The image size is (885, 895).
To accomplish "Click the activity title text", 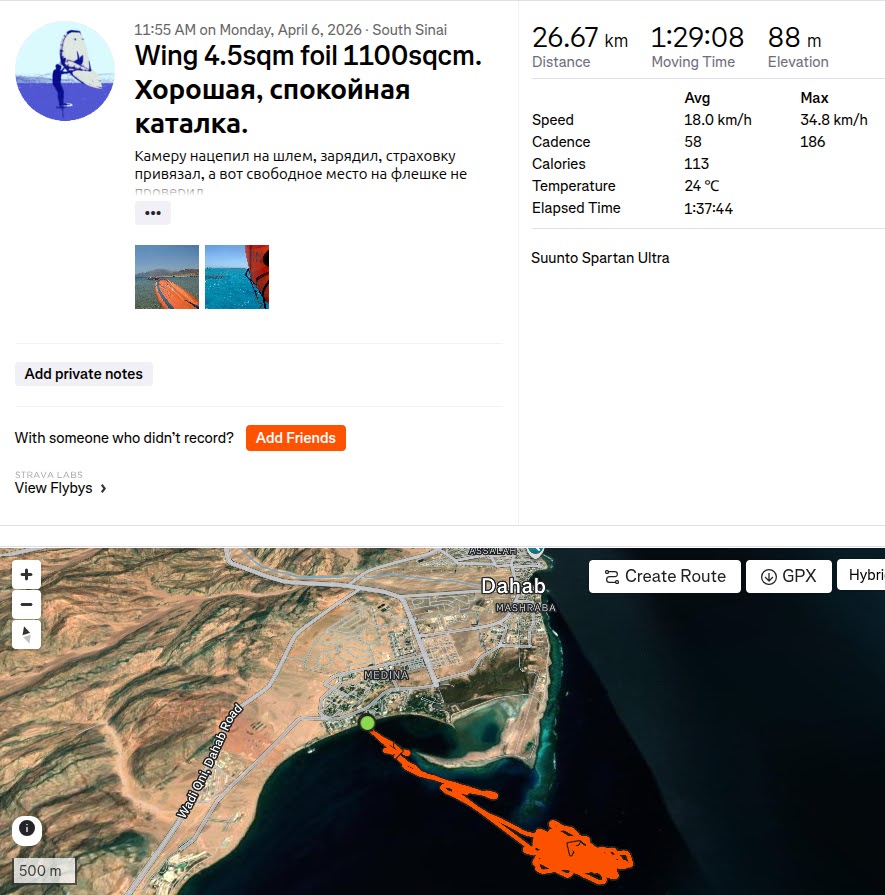I will (x=308, y=90).
